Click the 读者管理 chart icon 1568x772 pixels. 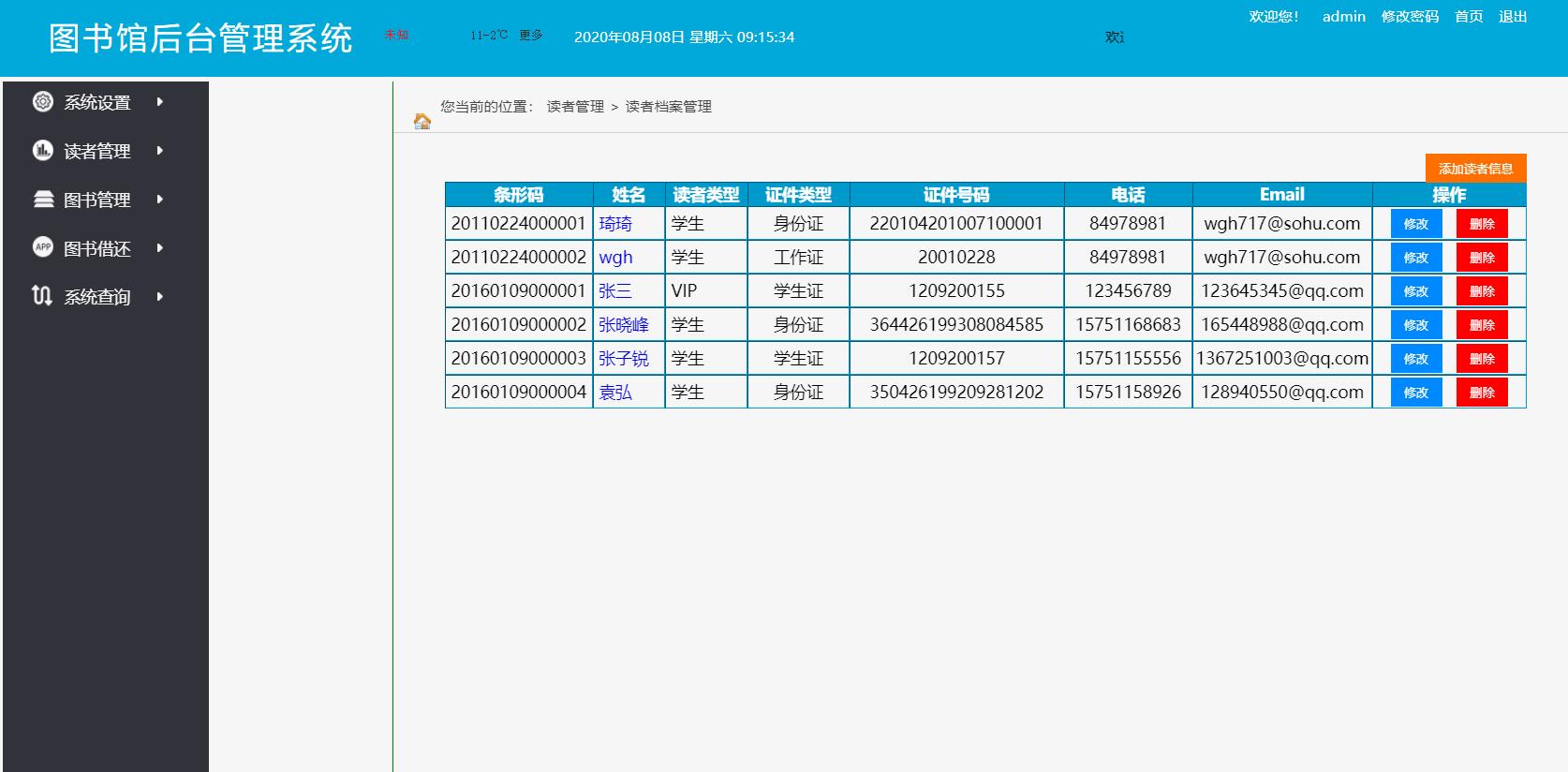(x=43, y=150)
